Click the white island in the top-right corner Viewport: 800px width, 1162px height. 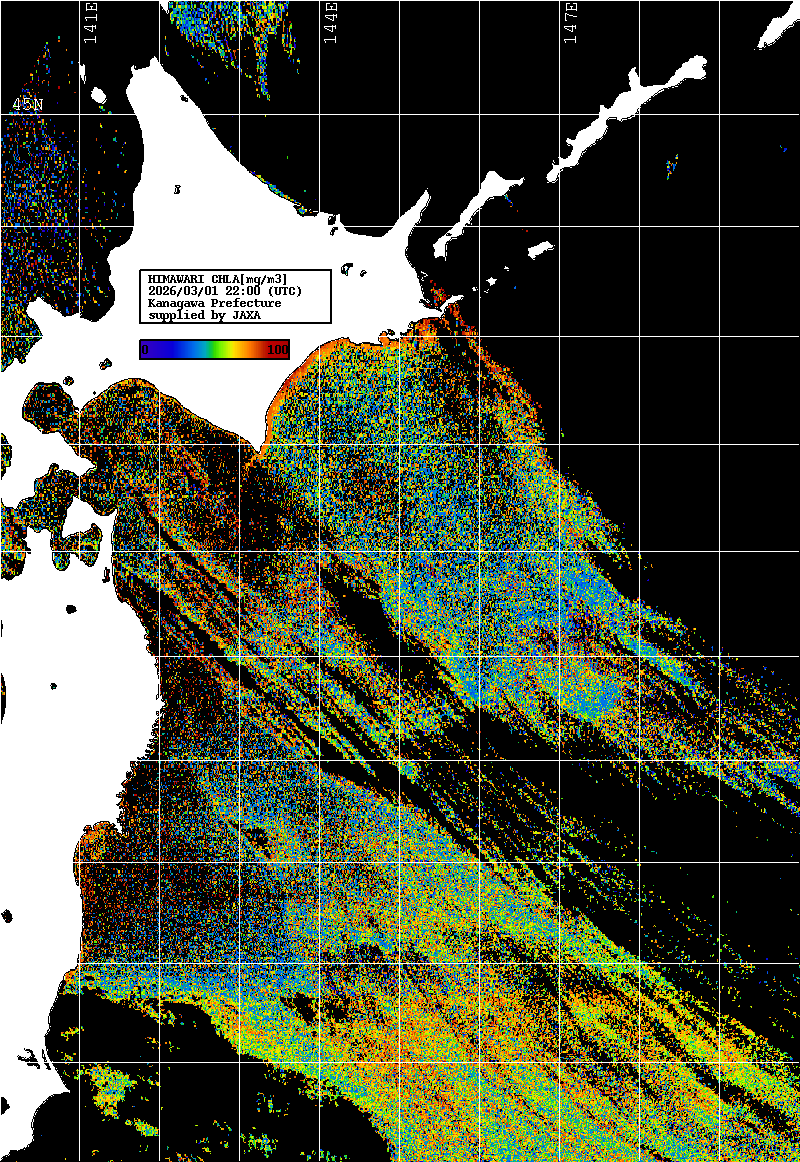tap(775, 32)
